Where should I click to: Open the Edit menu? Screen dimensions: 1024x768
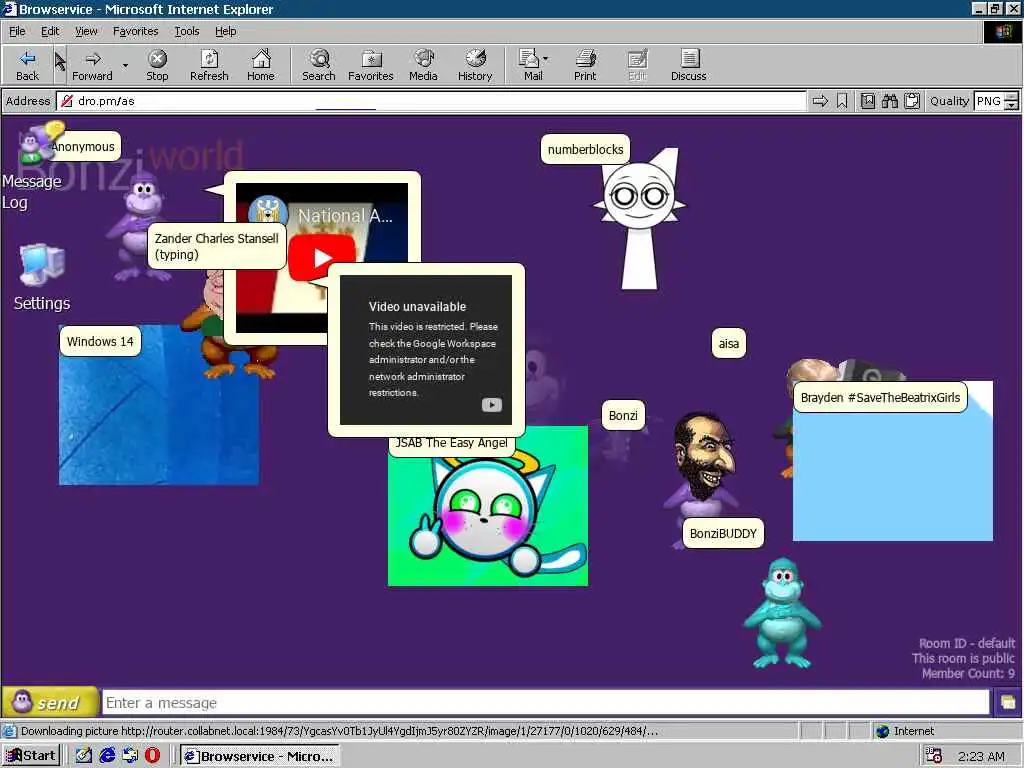[x=50, y=31]
